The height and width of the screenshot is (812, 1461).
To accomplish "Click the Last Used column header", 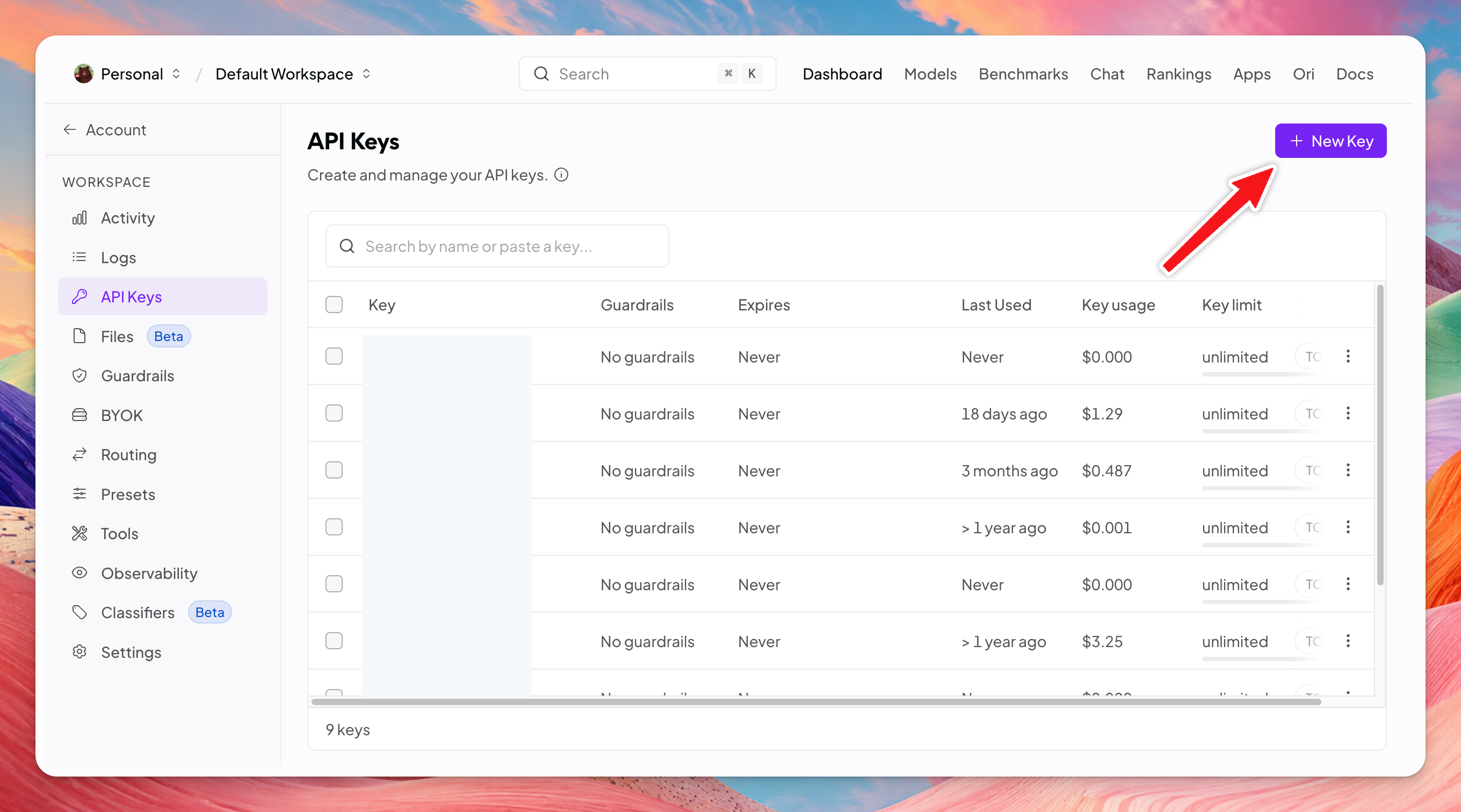I will click(x=996, y=305).
